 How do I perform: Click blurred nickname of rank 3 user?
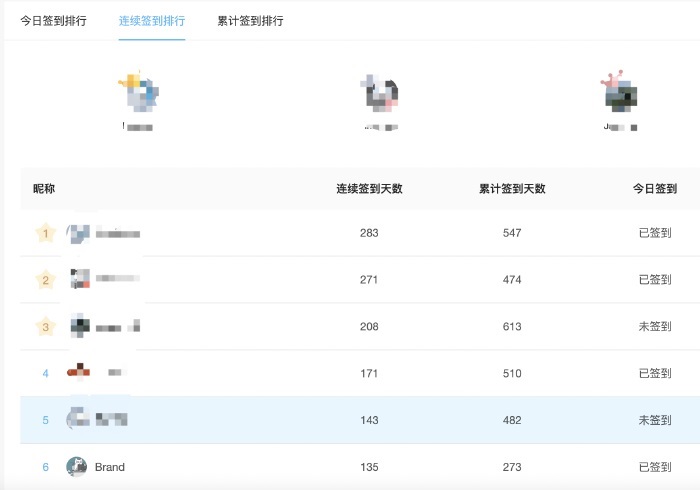click(x=118, y=327)
